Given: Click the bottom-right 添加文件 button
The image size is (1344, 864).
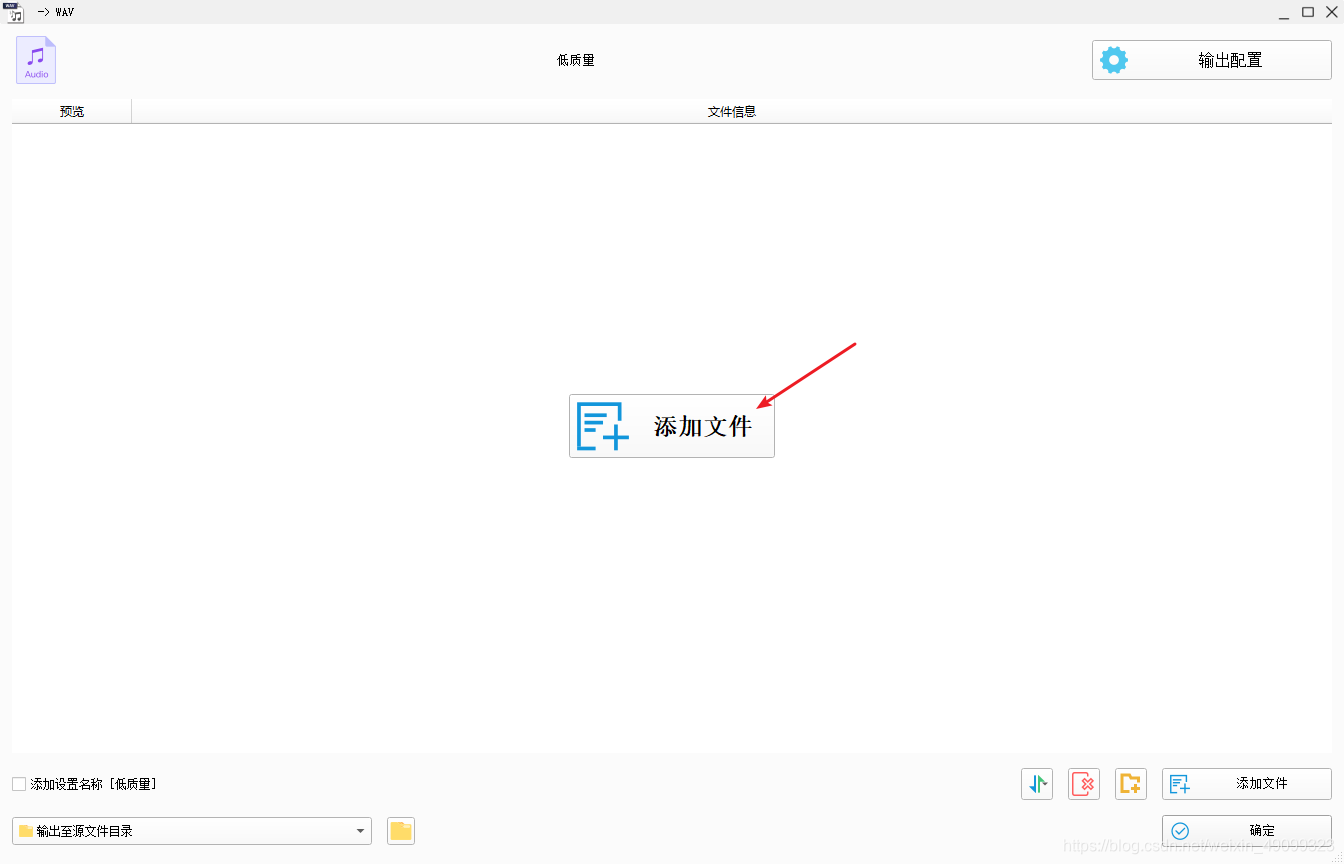Looking at the screenshot, I should (x=1246, y=784).
